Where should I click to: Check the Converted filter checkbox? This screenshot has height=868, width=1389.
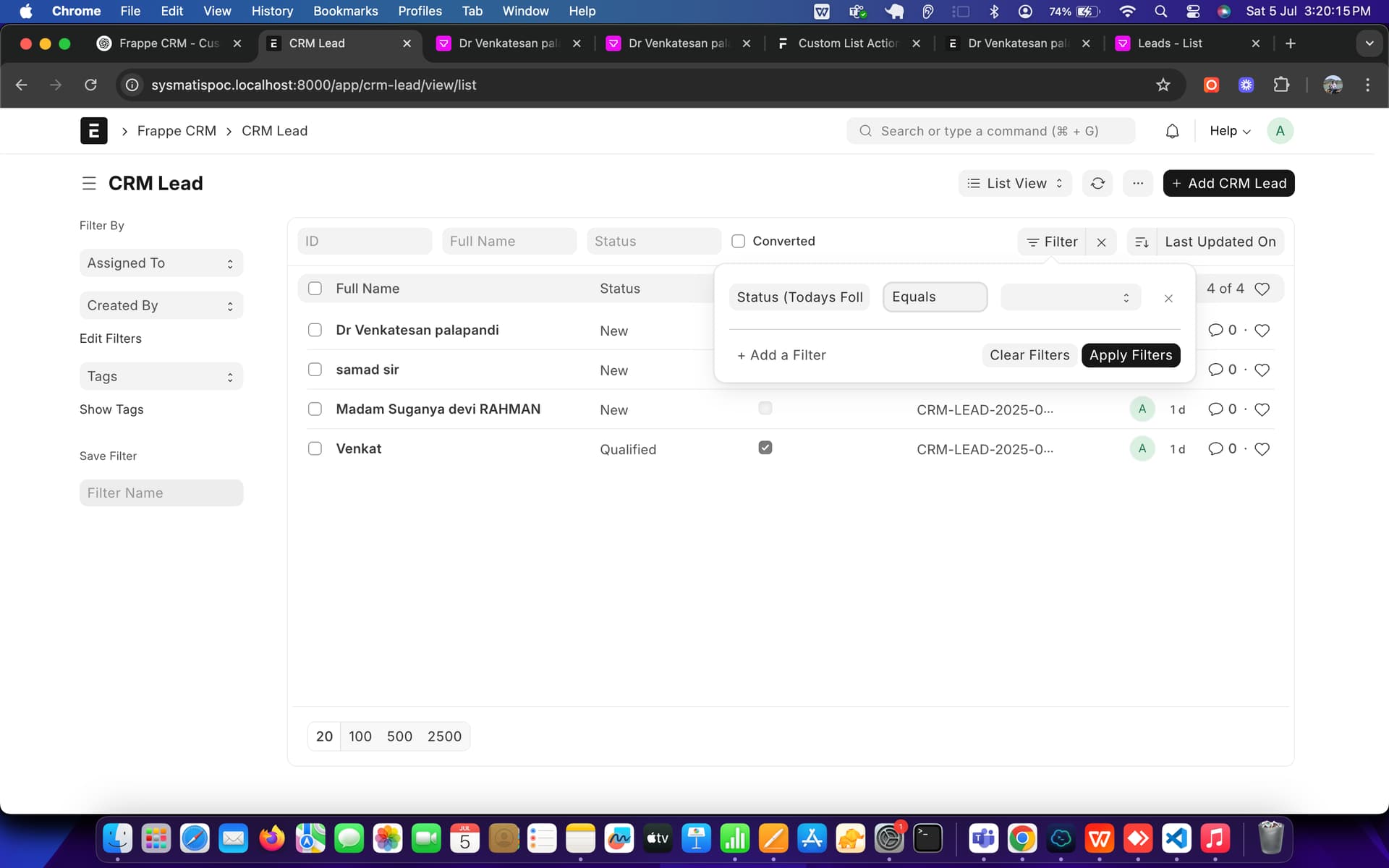click(738, 242)
